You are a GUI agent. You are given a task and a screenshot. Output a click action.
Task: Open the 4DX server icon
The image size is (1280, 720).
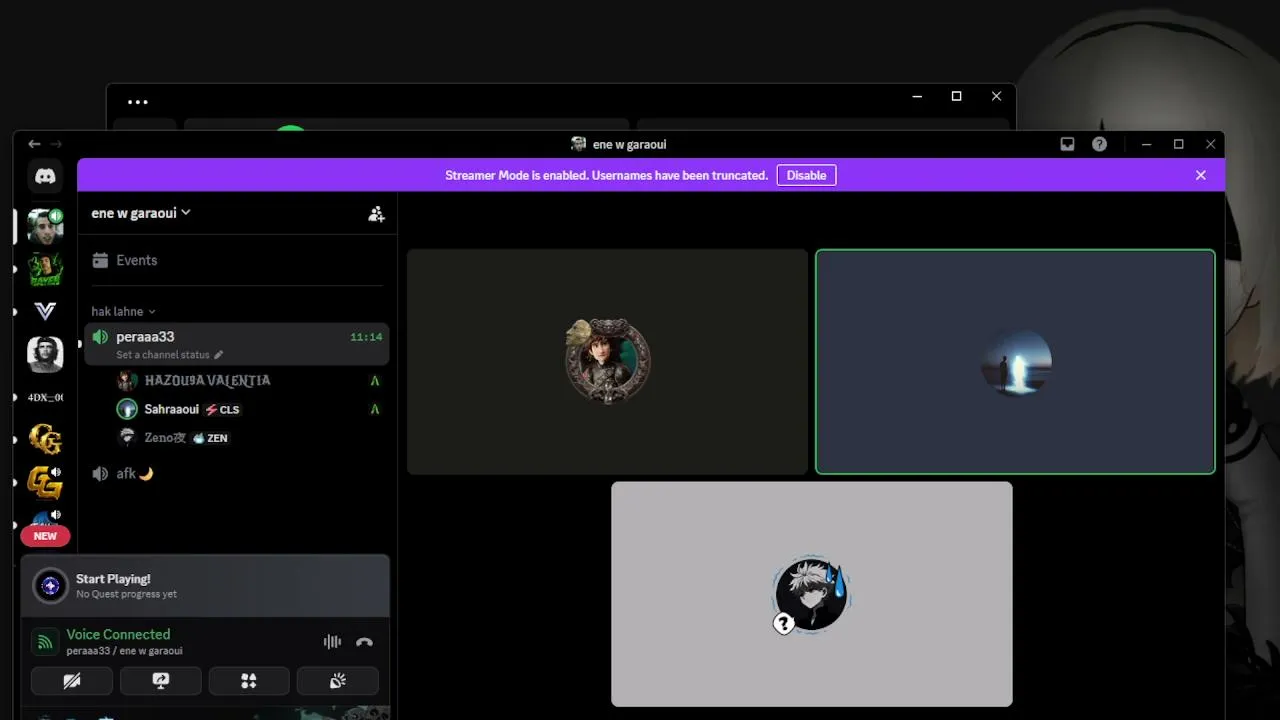pos(45,397)
